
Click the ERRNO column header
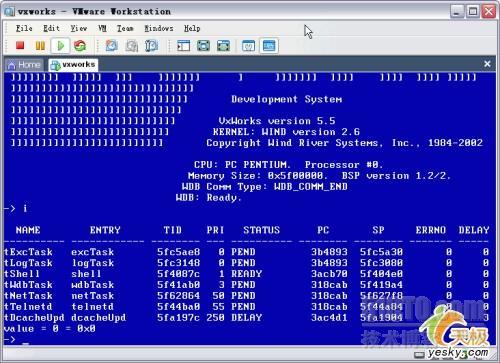(431, 230)
